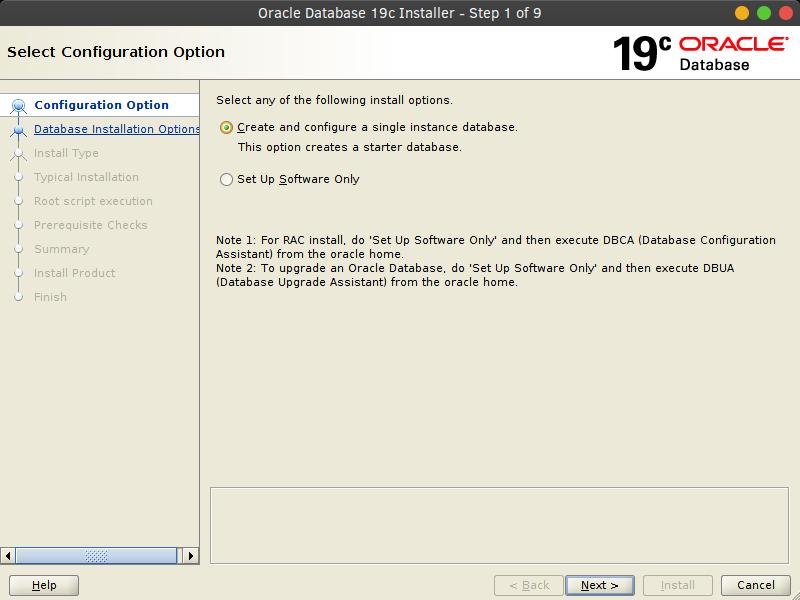Click the Finish step marker icon

pyautogui.click(x=19, y=297)
